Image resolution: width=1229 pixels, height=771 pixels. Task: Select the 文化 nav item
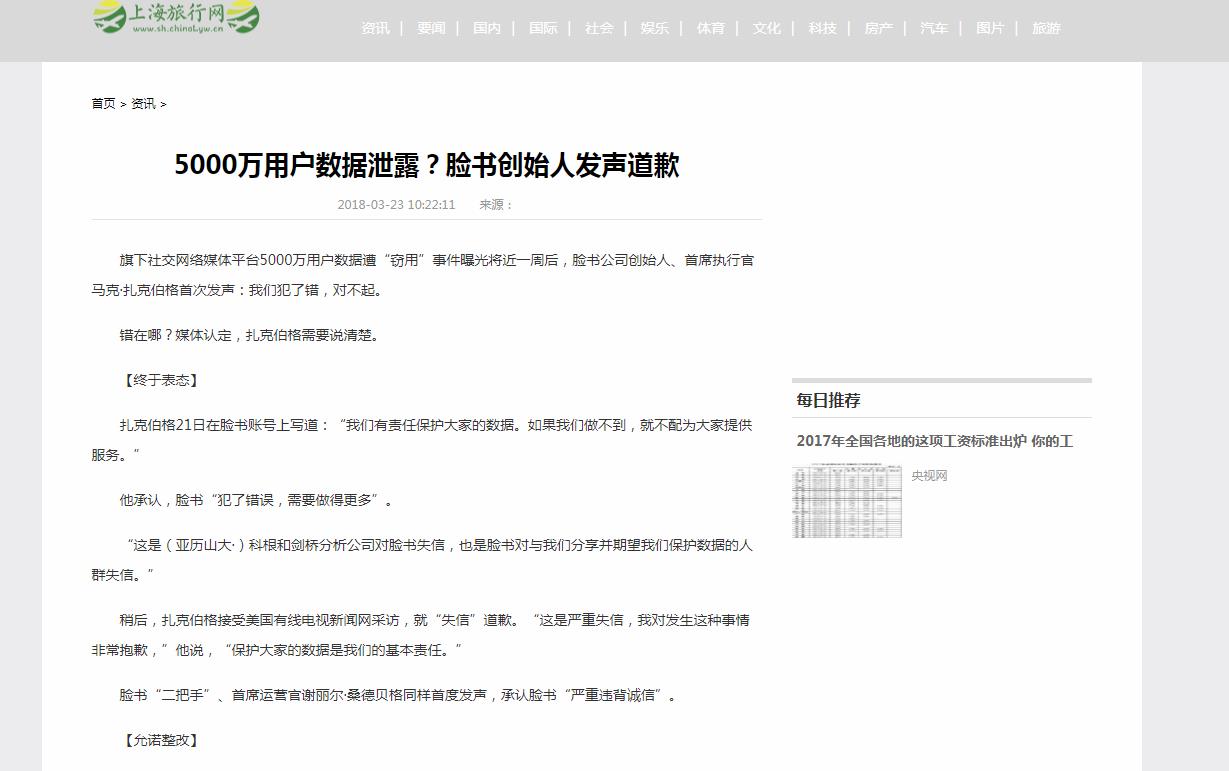(x=767, y=28)
